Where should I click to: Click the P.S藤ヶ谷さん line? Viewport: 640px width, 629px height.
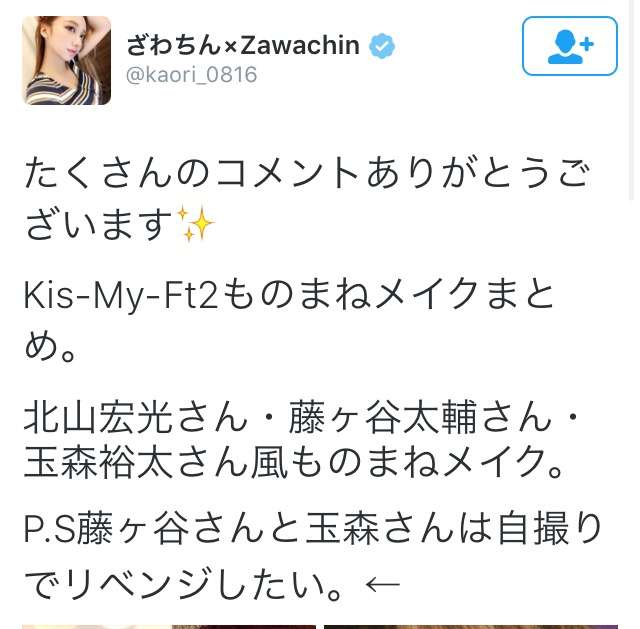click(313, 529)
